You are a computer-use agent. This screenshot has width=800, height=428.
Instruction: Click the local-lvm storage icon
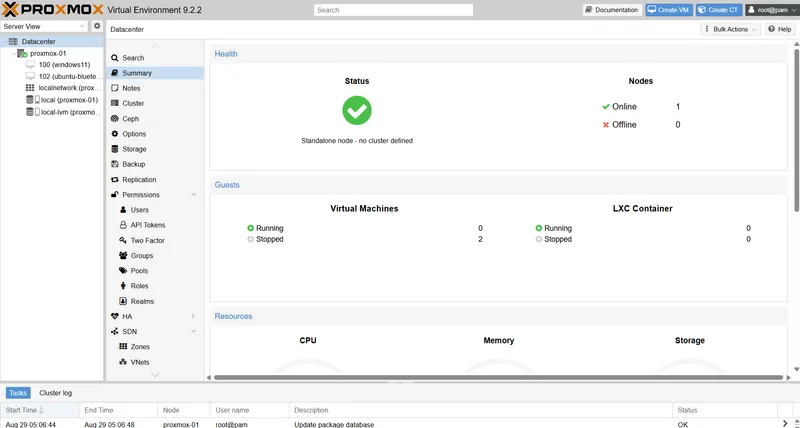30,112
